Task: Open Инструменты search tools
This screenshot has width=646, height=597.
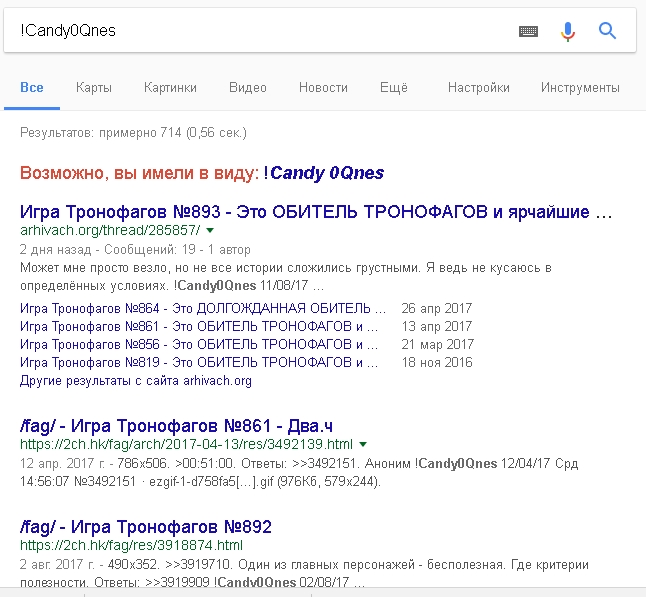Action: click(x=580, y=88)
